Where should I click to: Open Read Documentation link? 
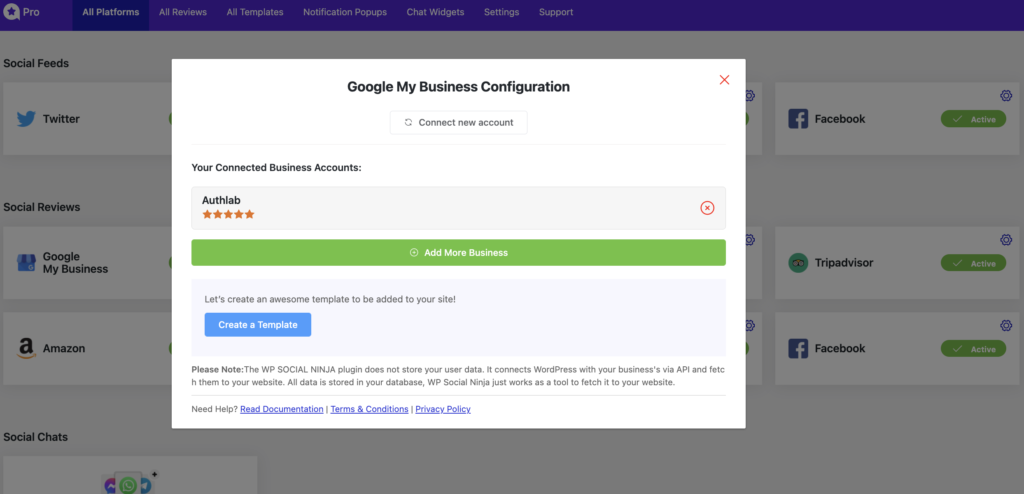click(x=281, y=409)
